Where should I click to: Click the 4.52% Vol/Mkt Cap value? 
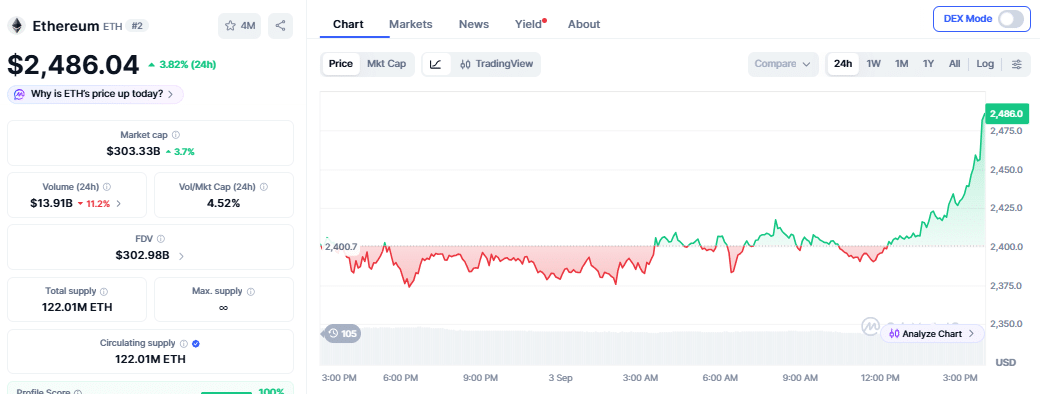[223, 204]
